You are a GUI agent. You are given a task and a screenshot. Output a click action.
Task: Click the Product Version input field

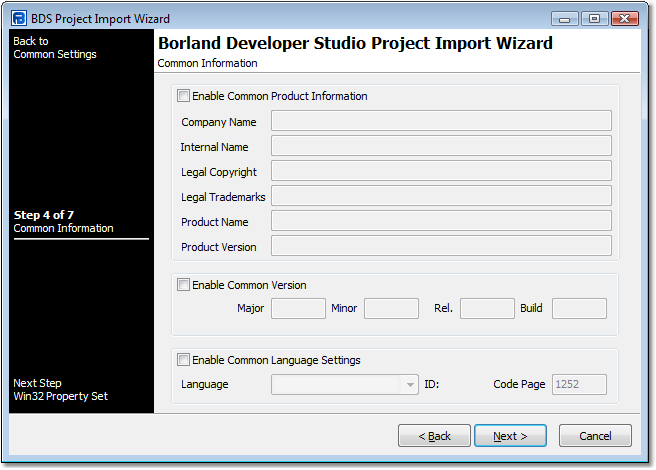pos(441,246)
